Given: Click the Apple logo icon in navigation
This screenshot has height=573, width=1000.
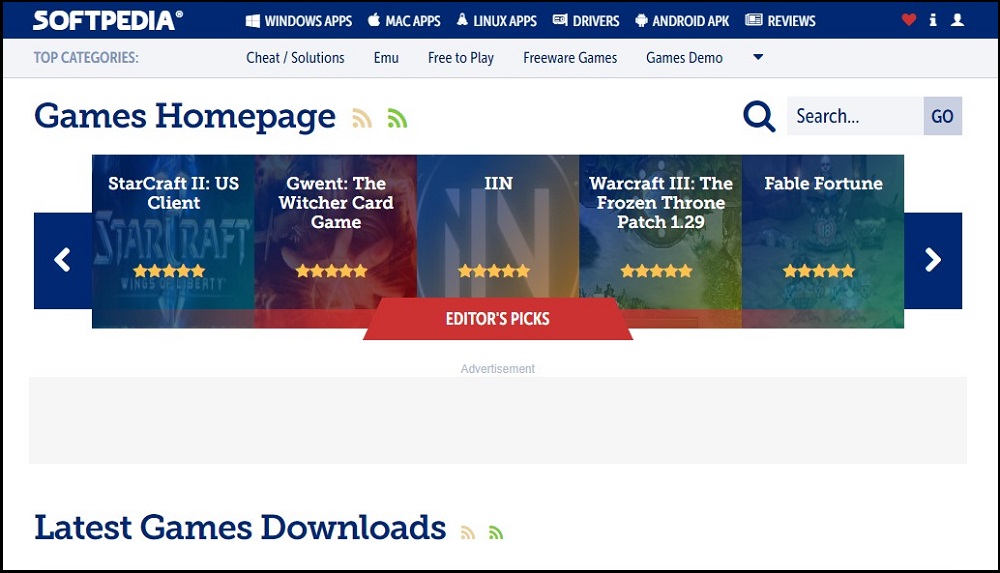Looking at the screenshot, I should coord(374,20).
